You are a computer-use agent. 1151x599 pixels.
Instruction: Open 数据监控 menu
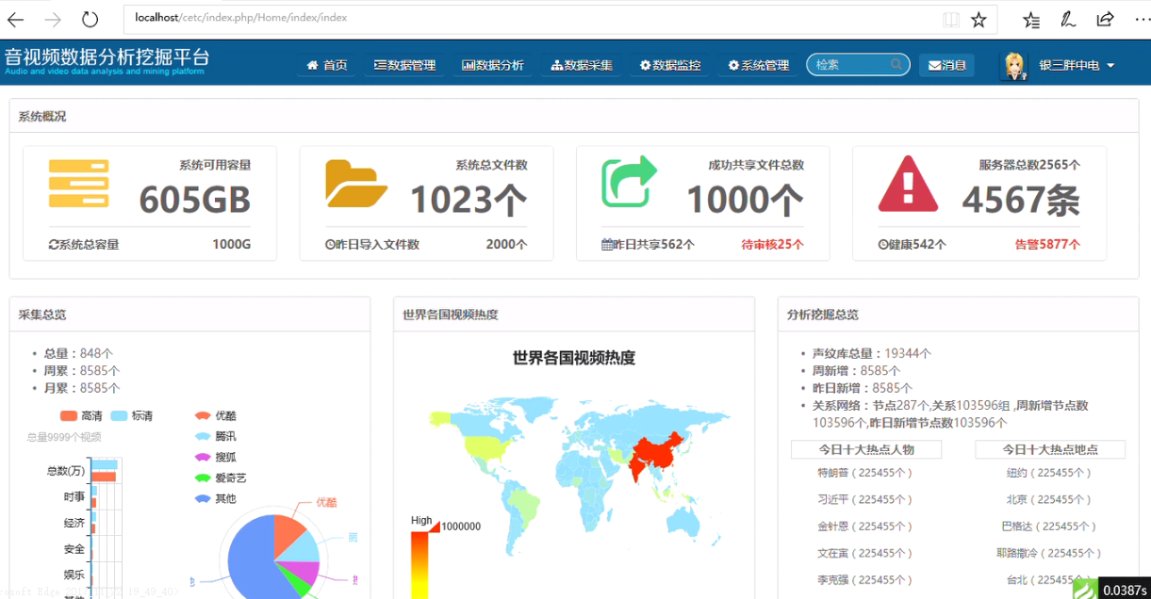(x=669, y=65)
